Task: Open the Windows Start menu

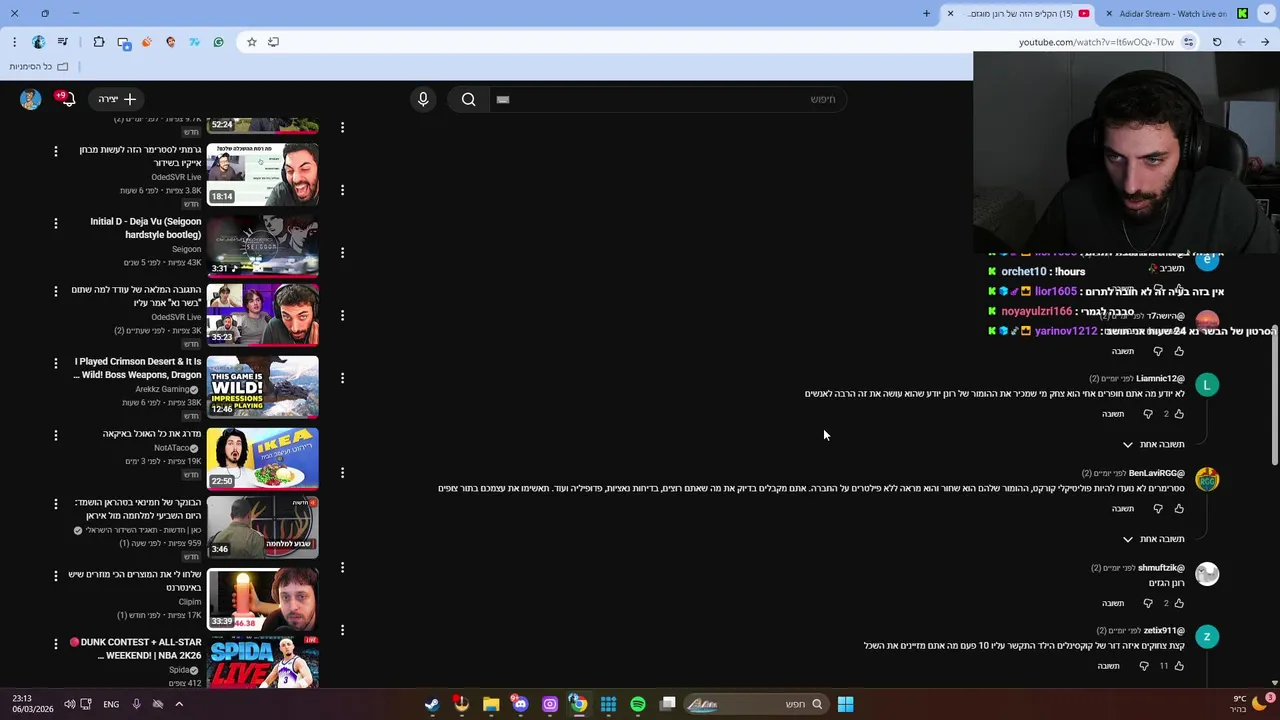Action: [x=845, y=704]
